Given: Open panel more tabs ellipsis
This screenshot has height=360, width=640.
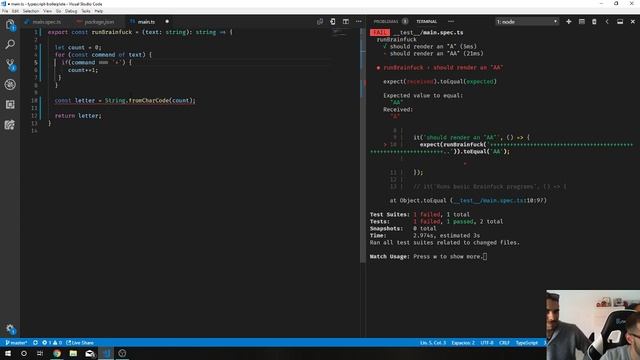Looking at the screenshot, I should pyautogui.click(x=451, y=22).
